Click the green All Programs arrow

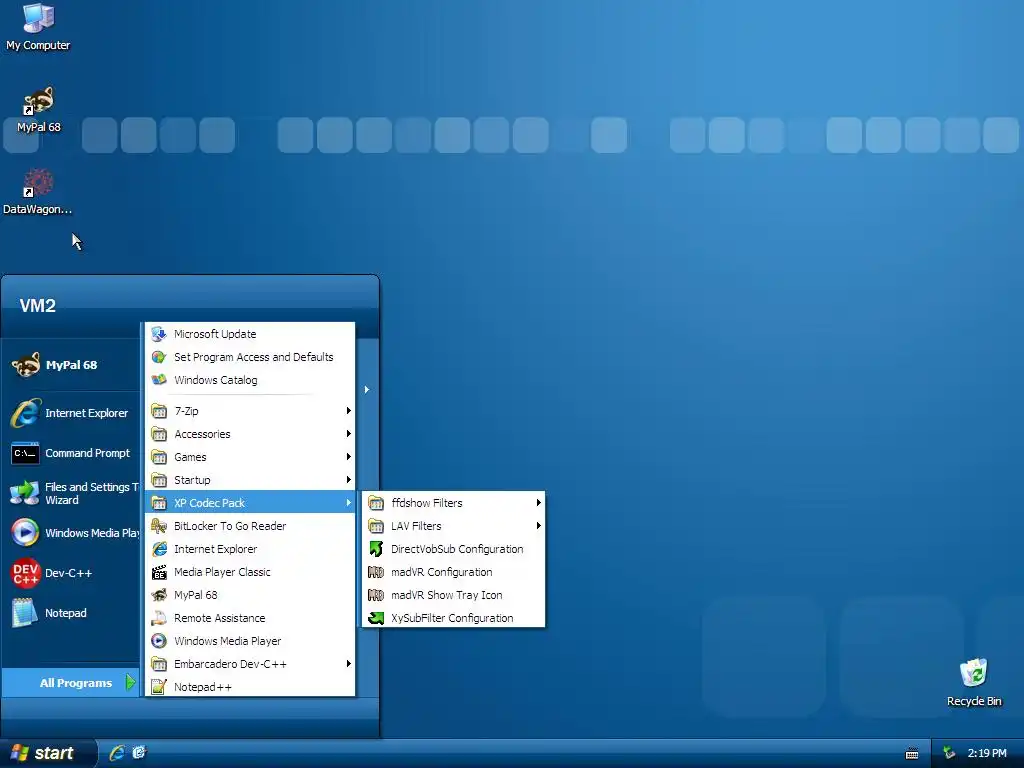tap(130, 682)
